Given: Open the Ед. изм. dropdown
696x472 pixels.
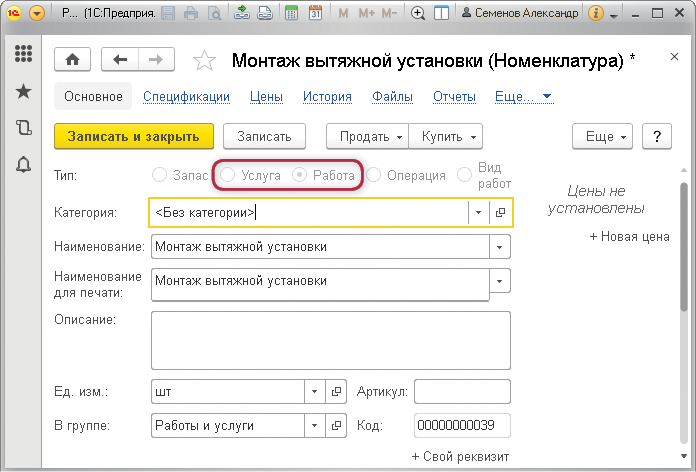Looking at the screenshot, I should pyautogui.click(x=314, y=392).
